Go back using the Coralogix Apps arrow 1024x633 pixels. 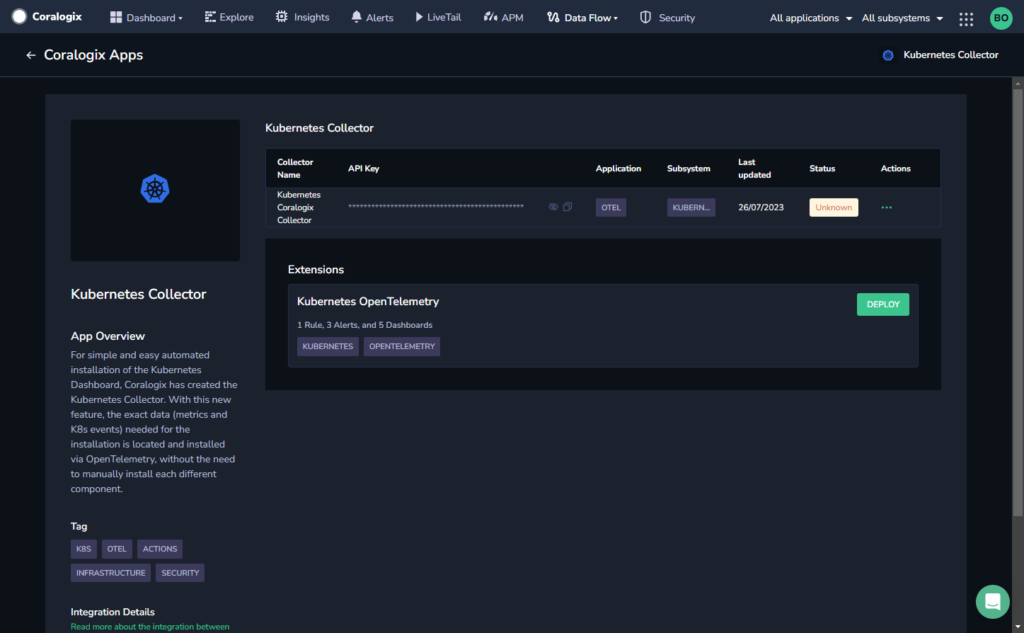coord(31,56)
